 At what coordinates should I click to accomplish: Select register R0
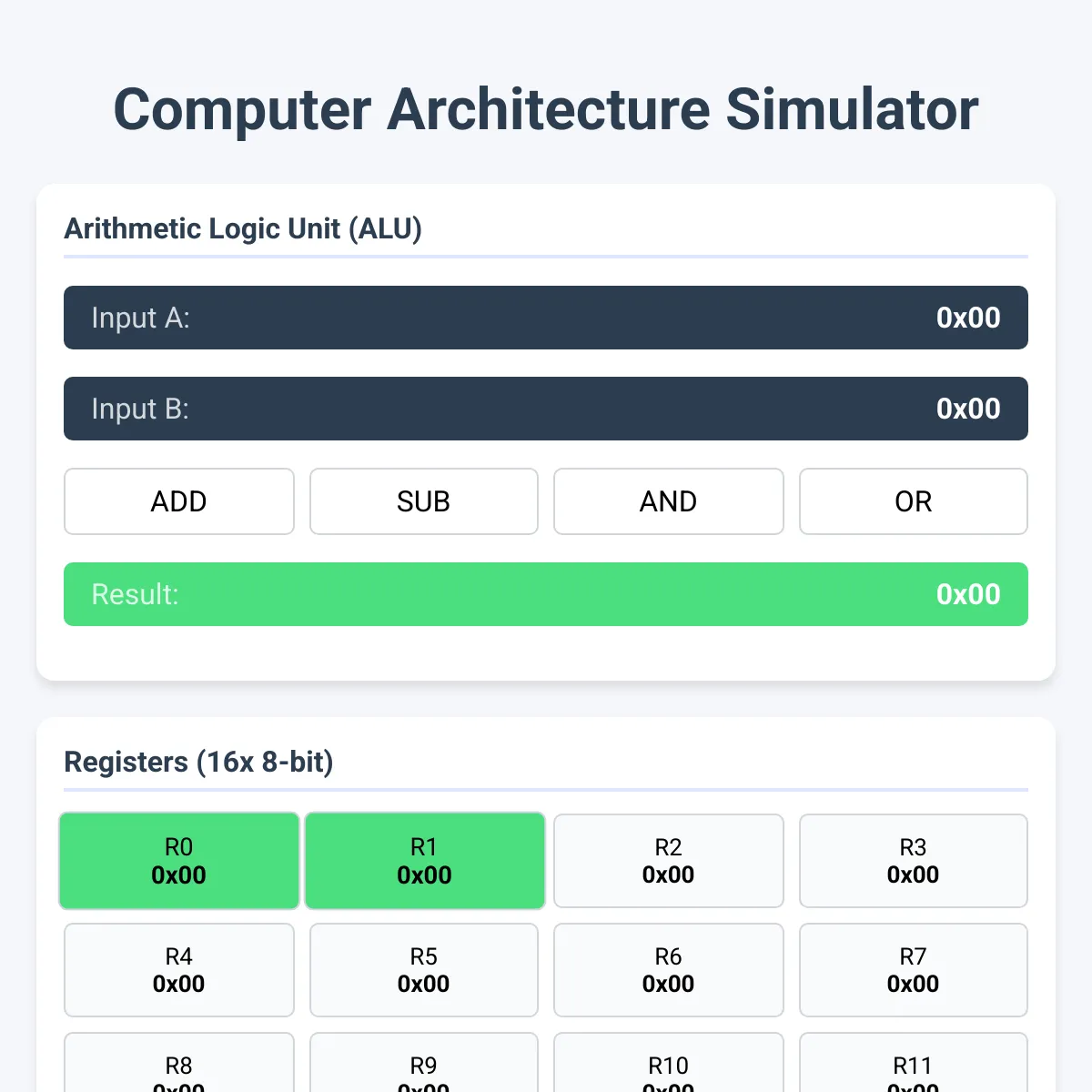pyautogui.click(x=179, y=861)
